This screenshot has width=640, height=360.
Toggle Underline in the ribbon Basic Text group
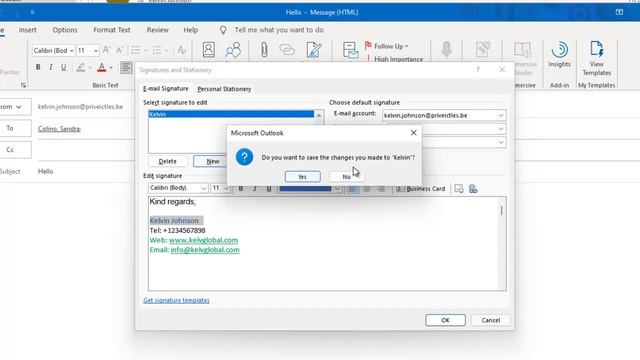coord(63,67)
